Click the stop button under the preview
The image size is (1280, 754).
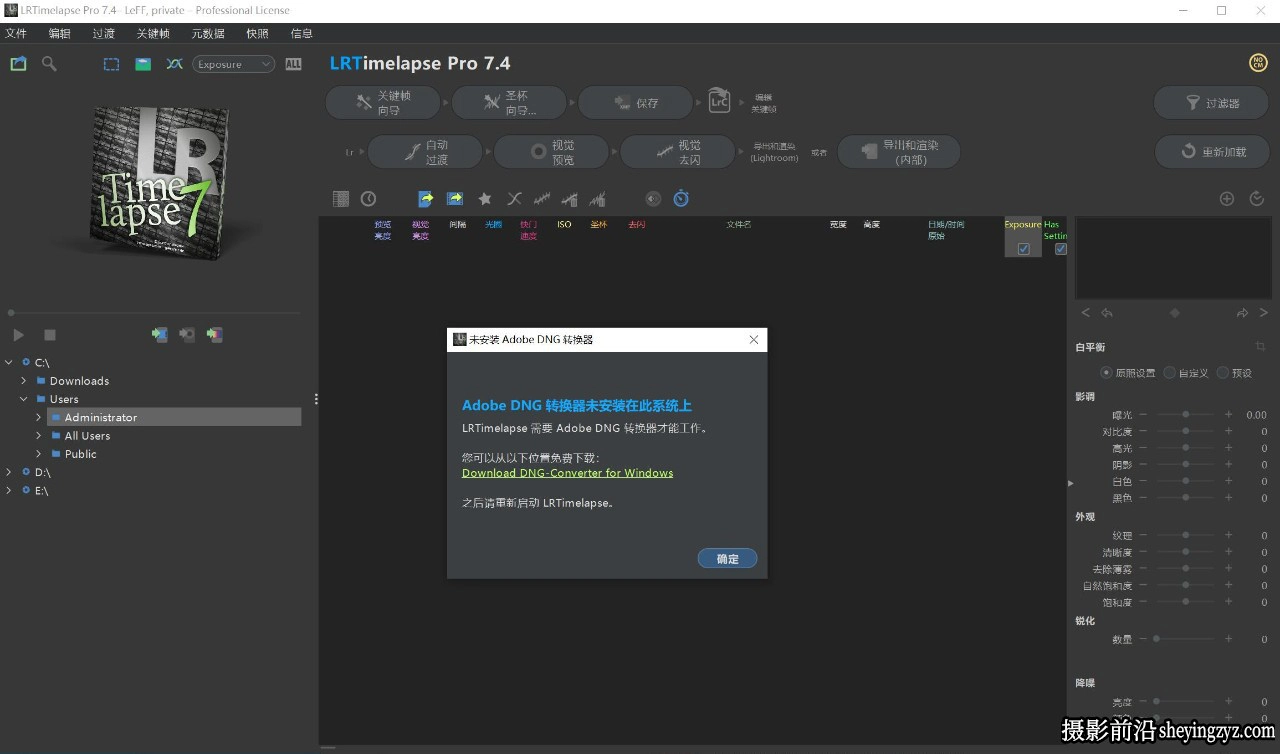point(50,335)
